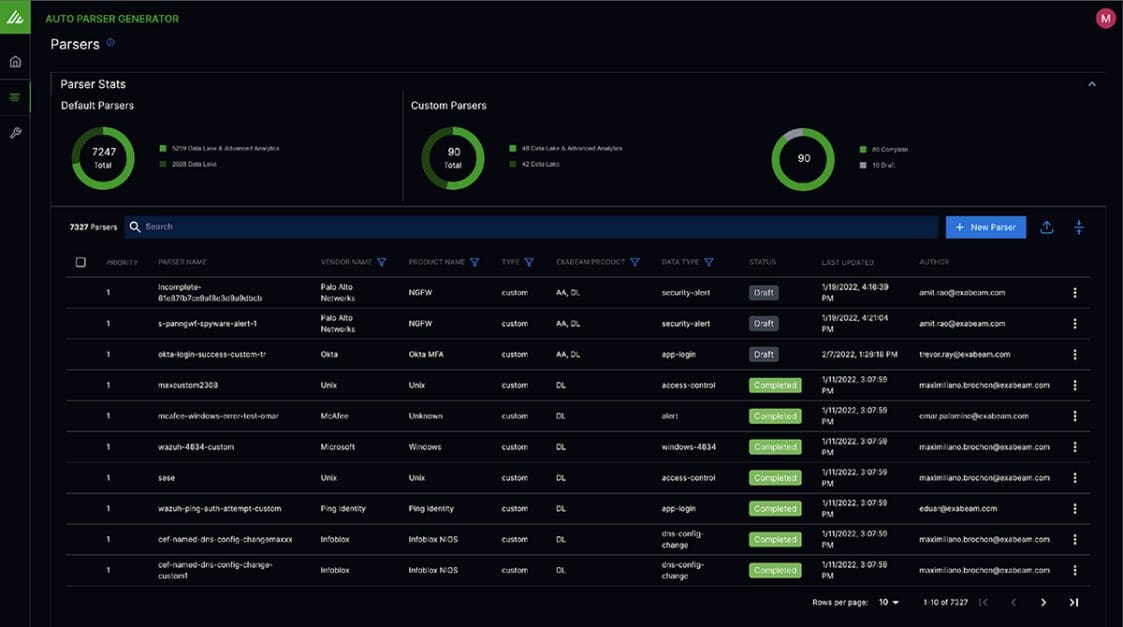This screenshot has height=627, width=1123.
Task: Filter by Product Name column
Action: [474, 262]
